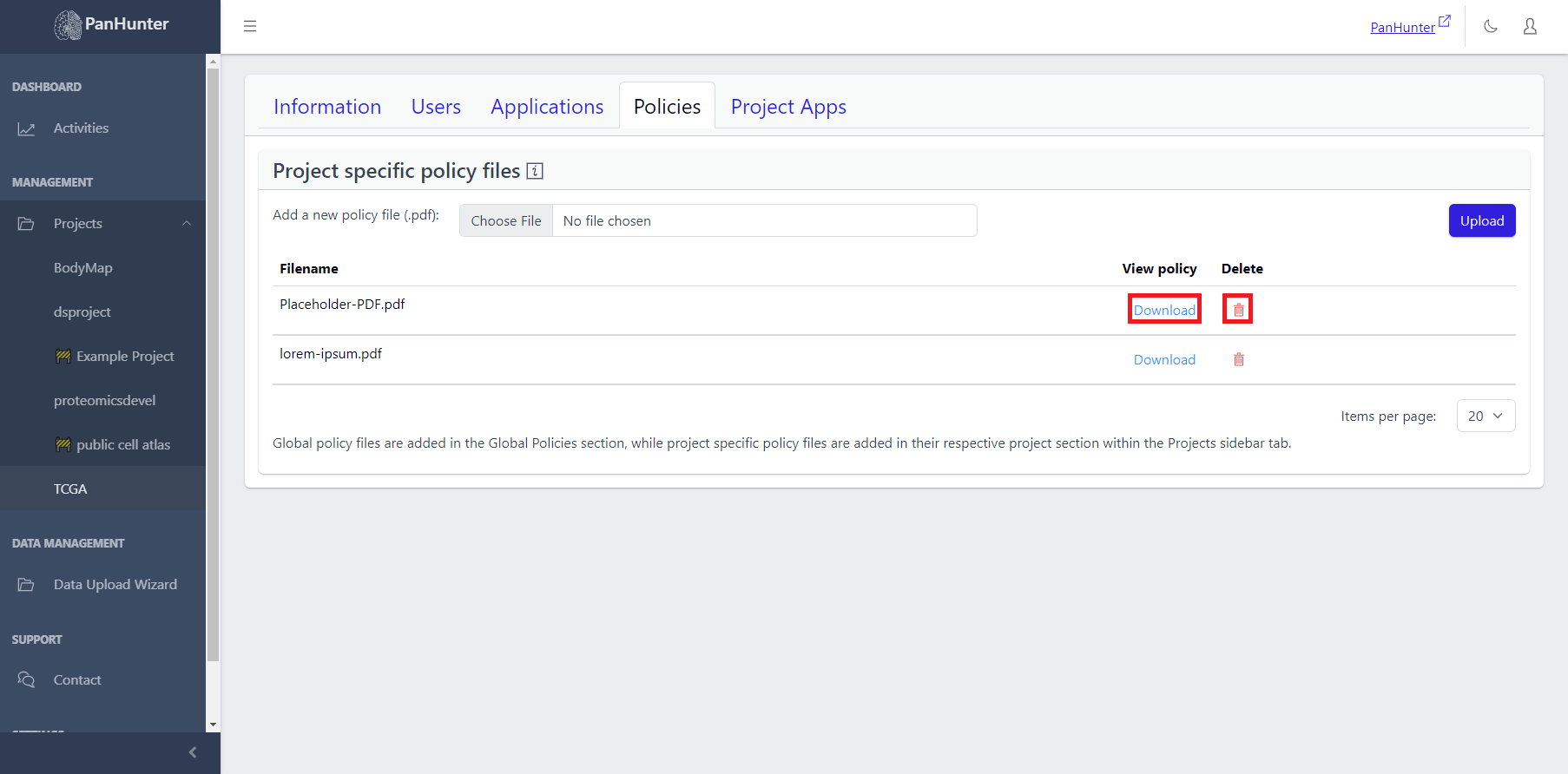Open the Items per page dropdown
The height and width of the screenshot is (774, 1568).
click(x=1485, y=416)
